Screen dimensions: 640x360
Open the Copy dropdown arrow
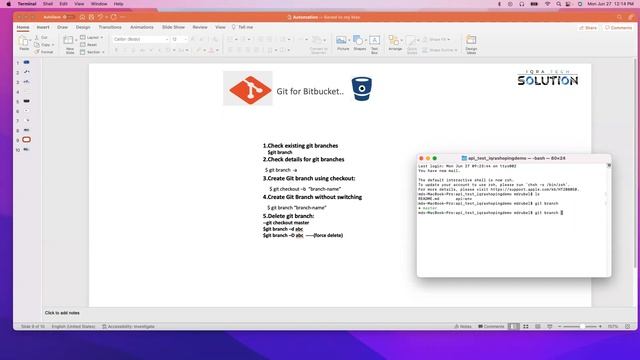pyautogui.click(x=53, y=45)
